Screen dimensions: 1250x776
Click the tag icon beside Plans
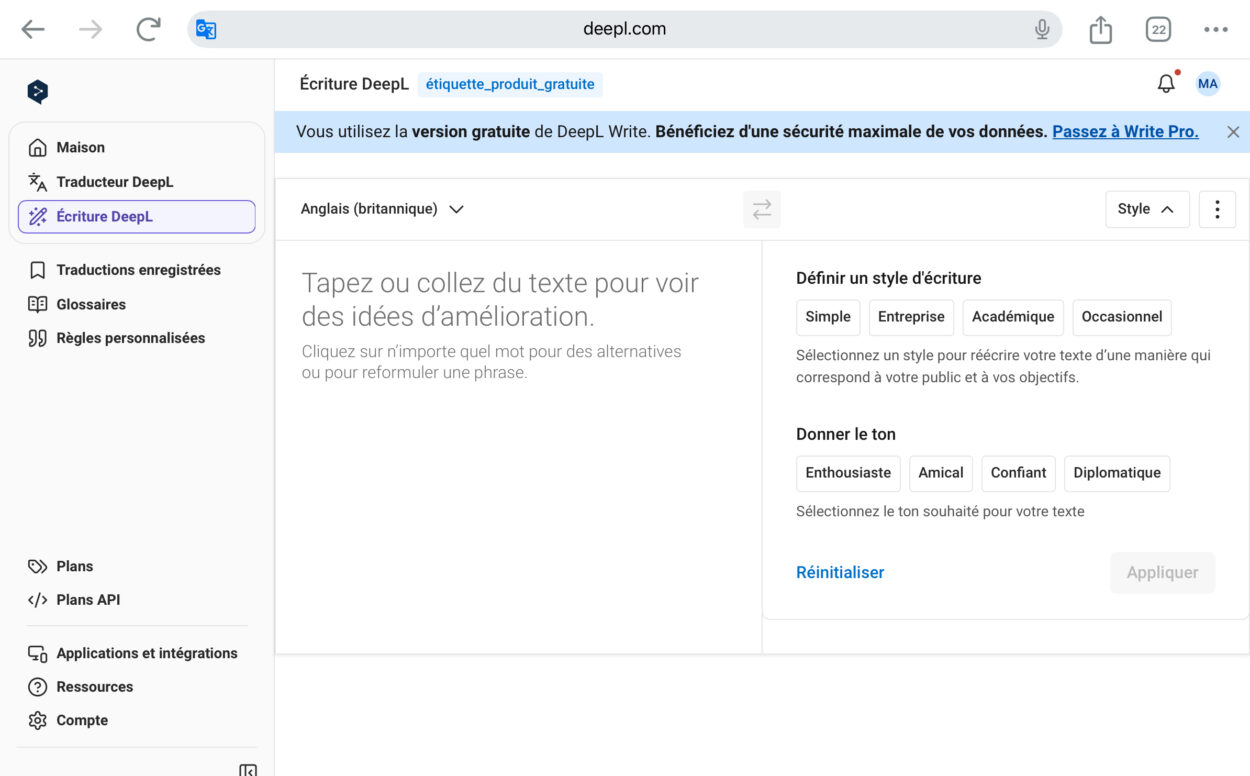tap(38, 566)
